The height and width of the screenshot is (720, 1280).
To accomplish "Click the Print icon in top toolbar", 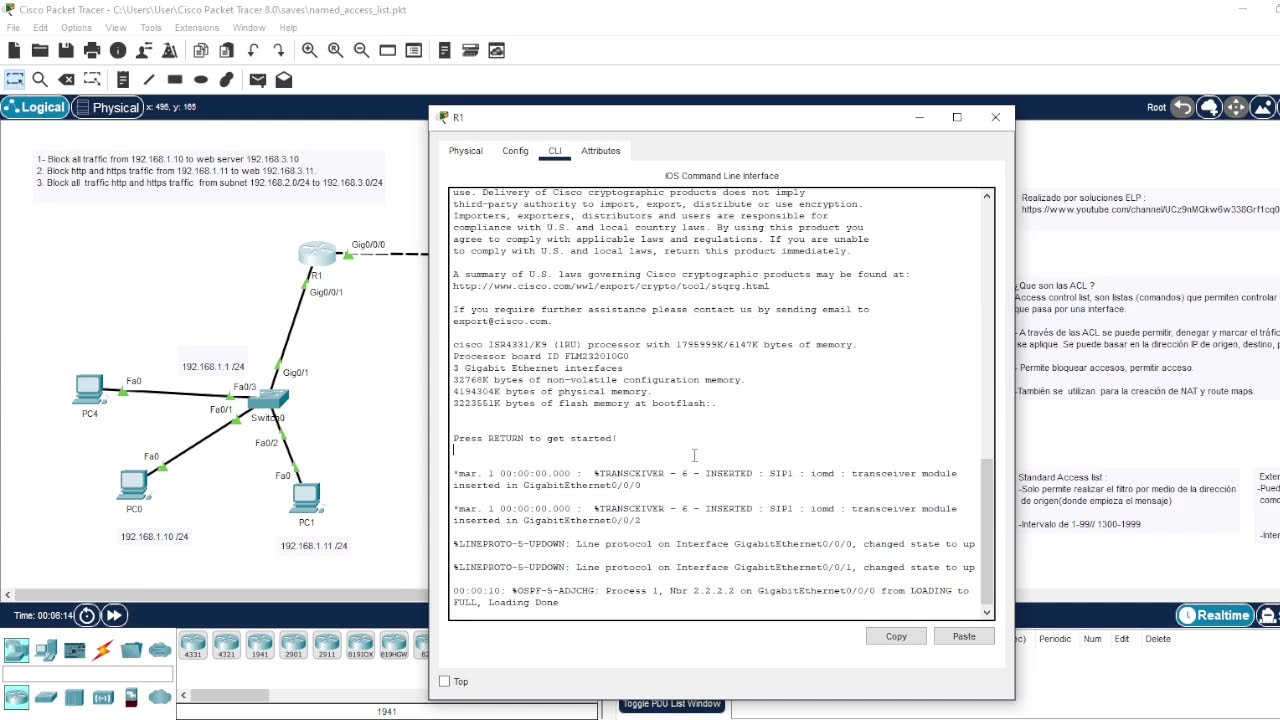I will click(x=92, y=50).
